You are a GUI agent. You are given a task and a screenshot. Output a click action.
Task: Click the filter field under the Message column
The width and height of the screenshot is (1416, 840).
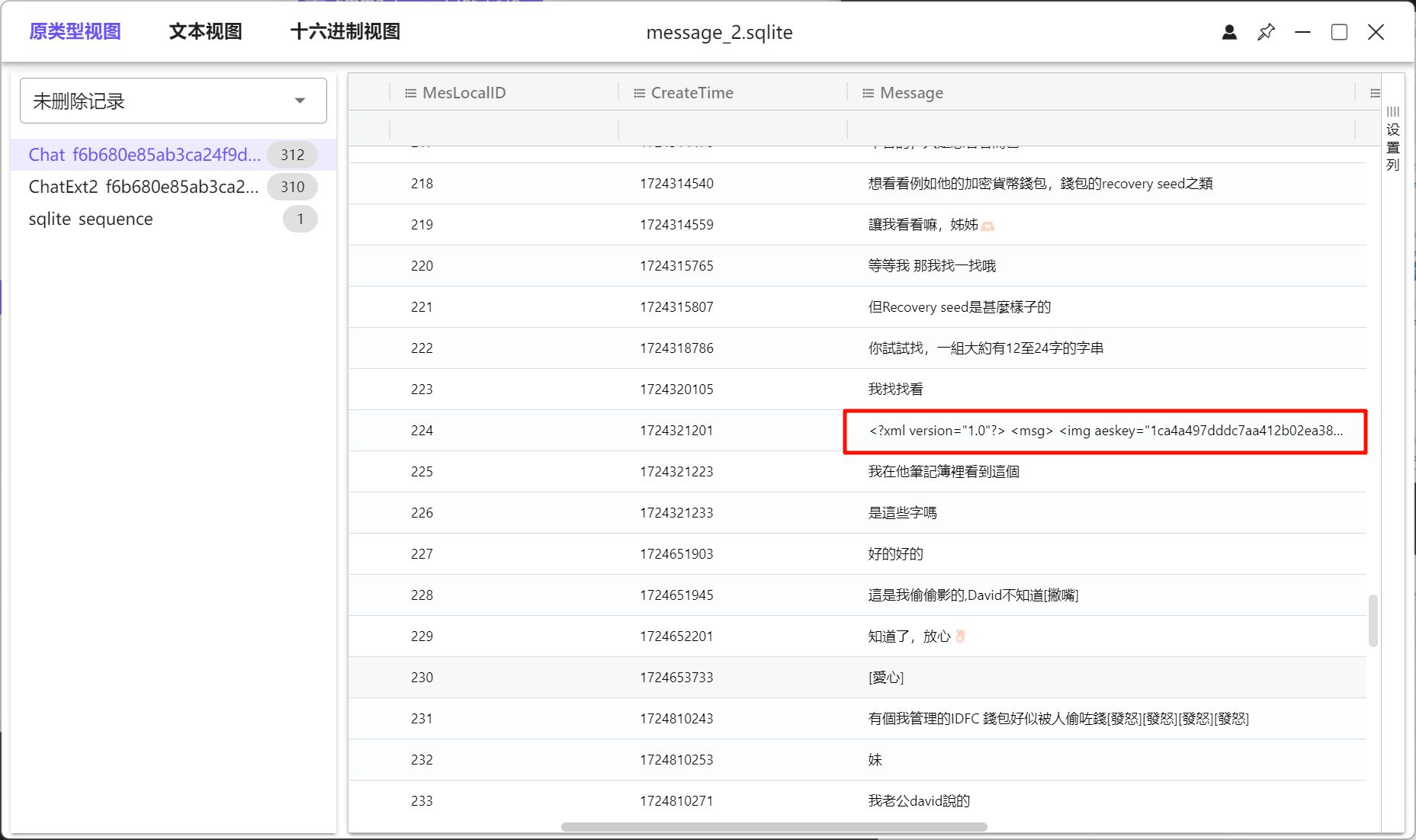coord(1100,129)
